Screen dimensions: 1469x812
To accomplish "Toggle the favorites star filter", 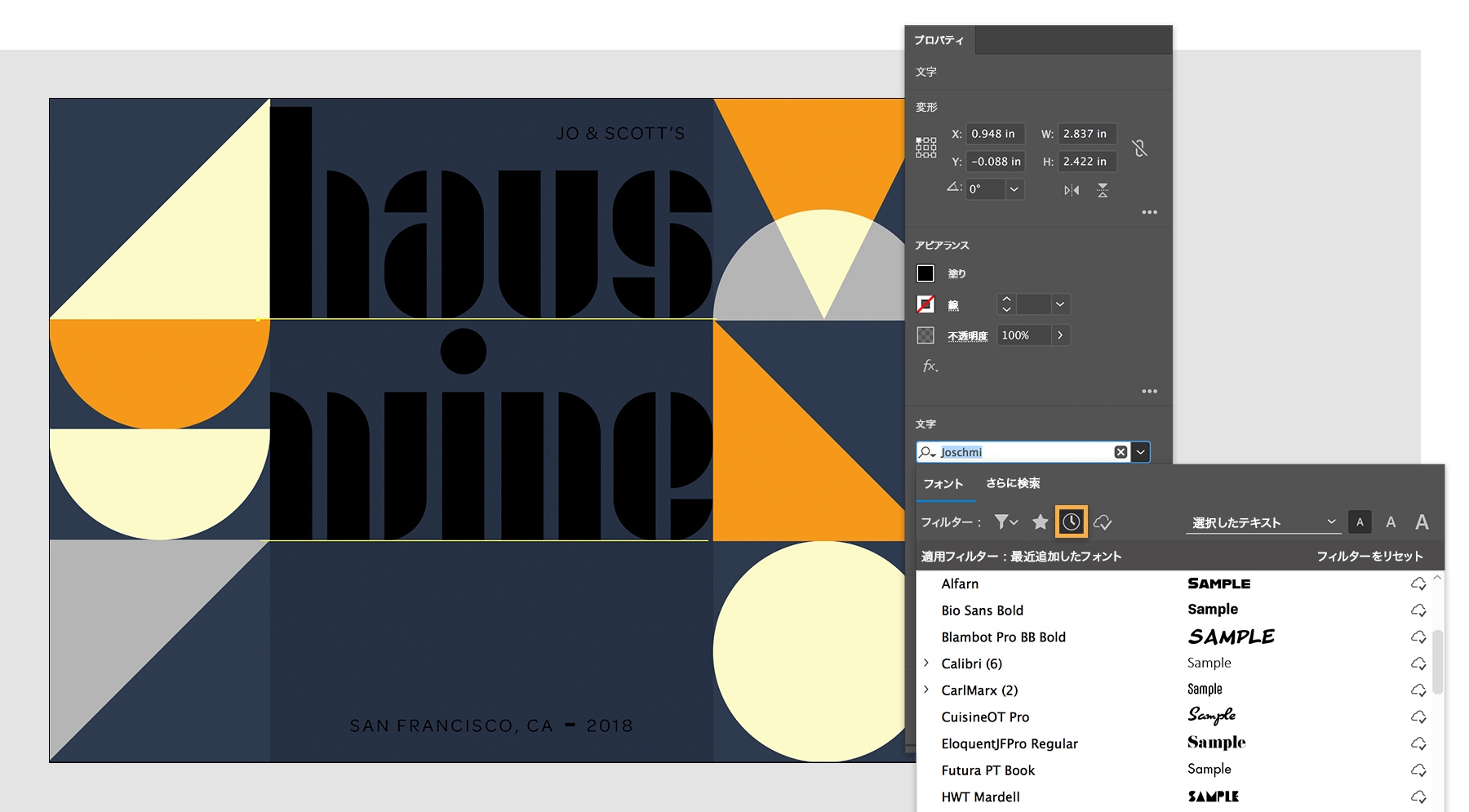I will 1040,522.
